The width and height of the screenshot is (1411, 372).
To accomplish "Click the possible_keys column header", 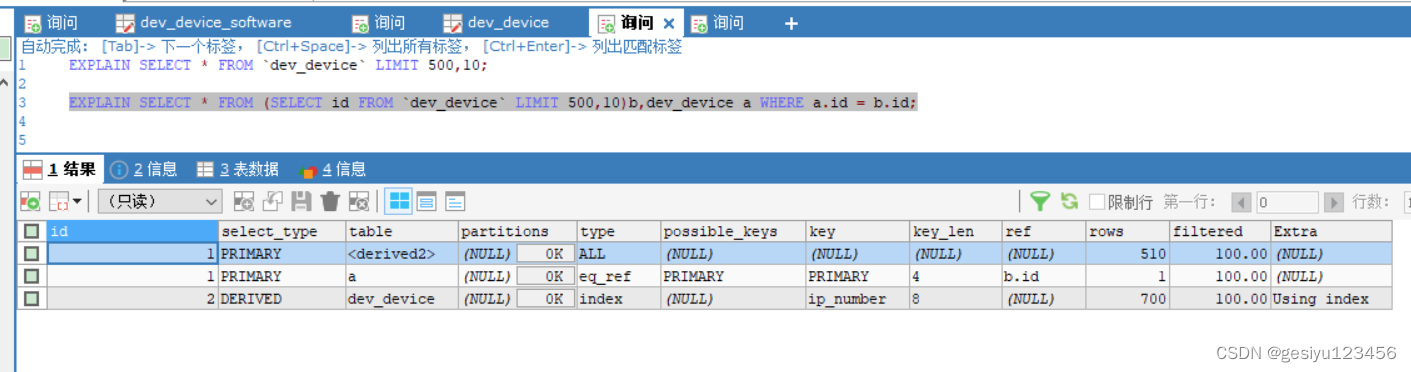I will 733,231.
